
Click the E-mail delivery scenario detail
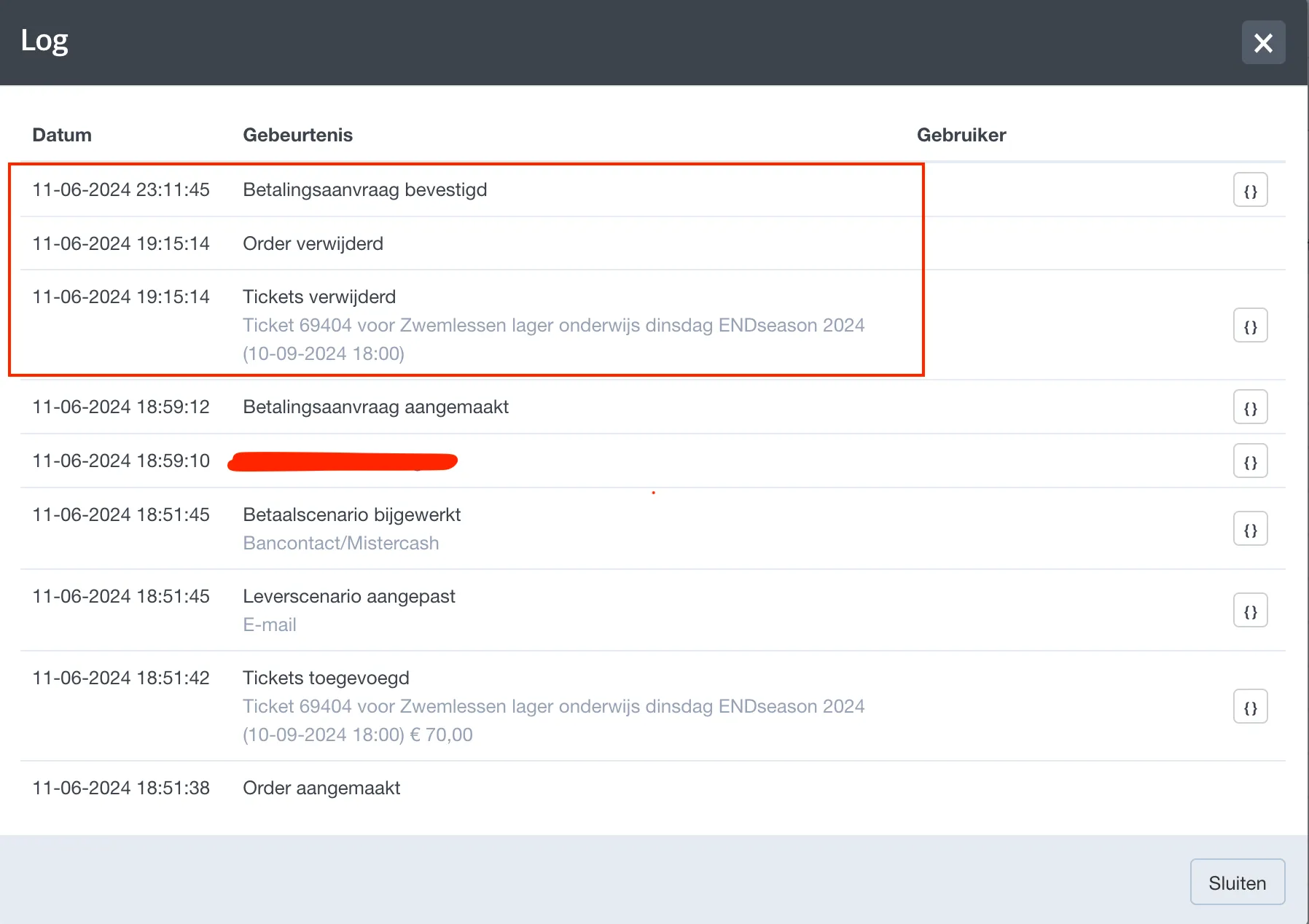pyautogui.click(x=269, y=625)
